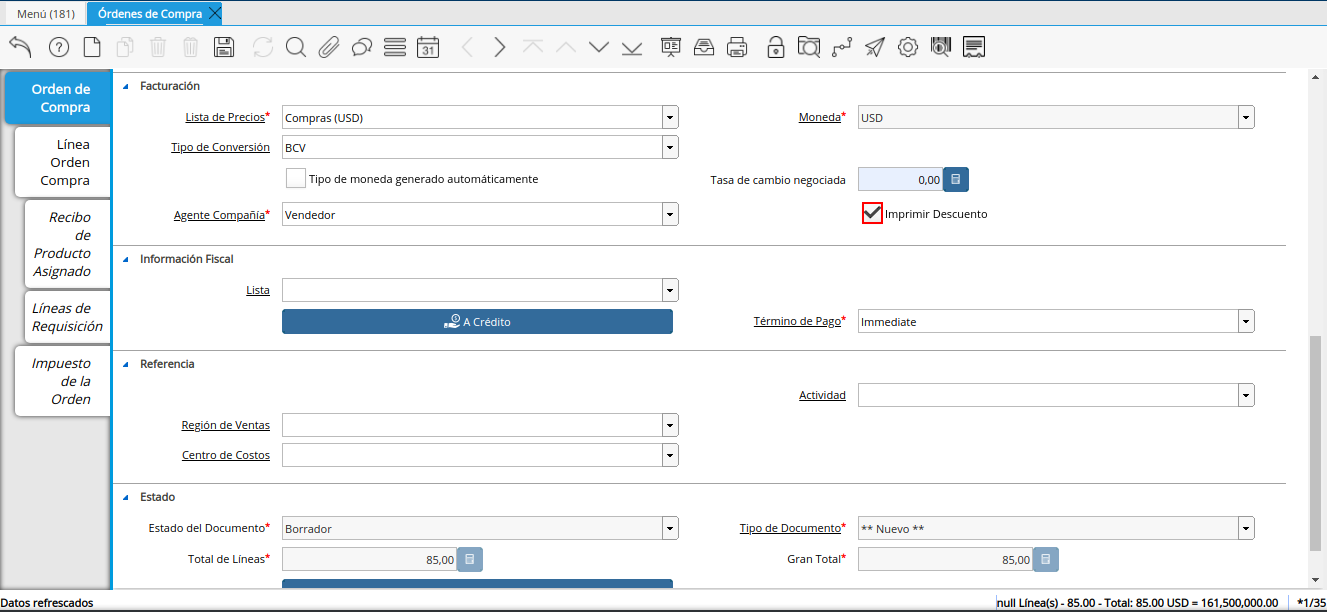Open the Término de Pago dropdown

pyautogui.click(x=1246, y=322)
